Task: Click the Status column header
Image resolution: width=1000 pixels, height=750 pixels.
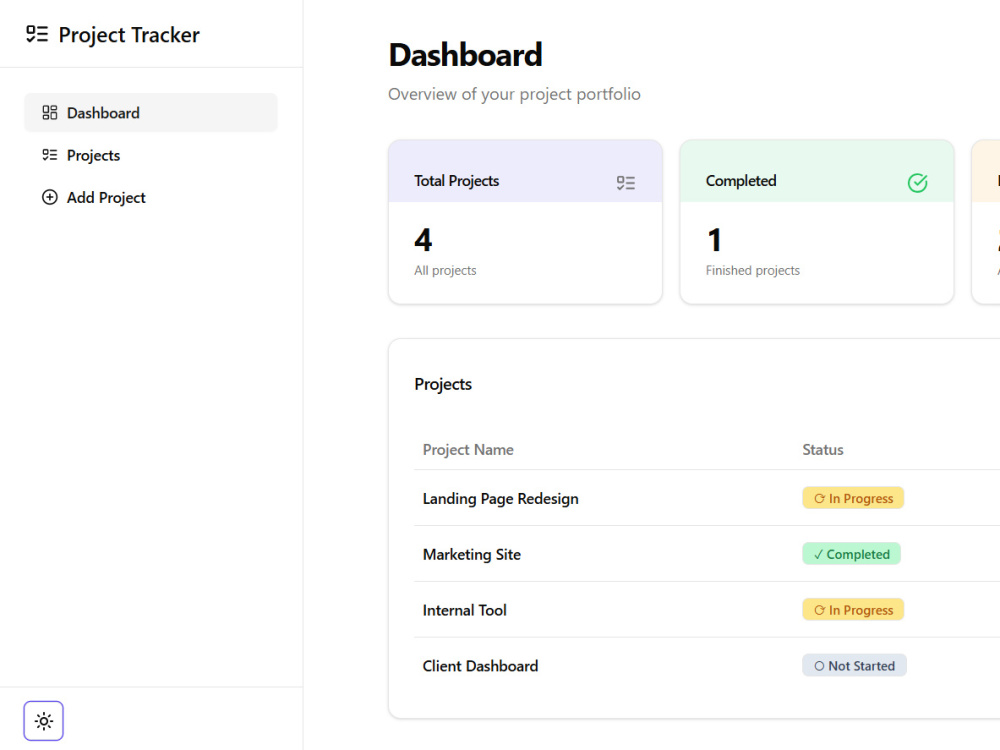Action: (x=823, y=450)
